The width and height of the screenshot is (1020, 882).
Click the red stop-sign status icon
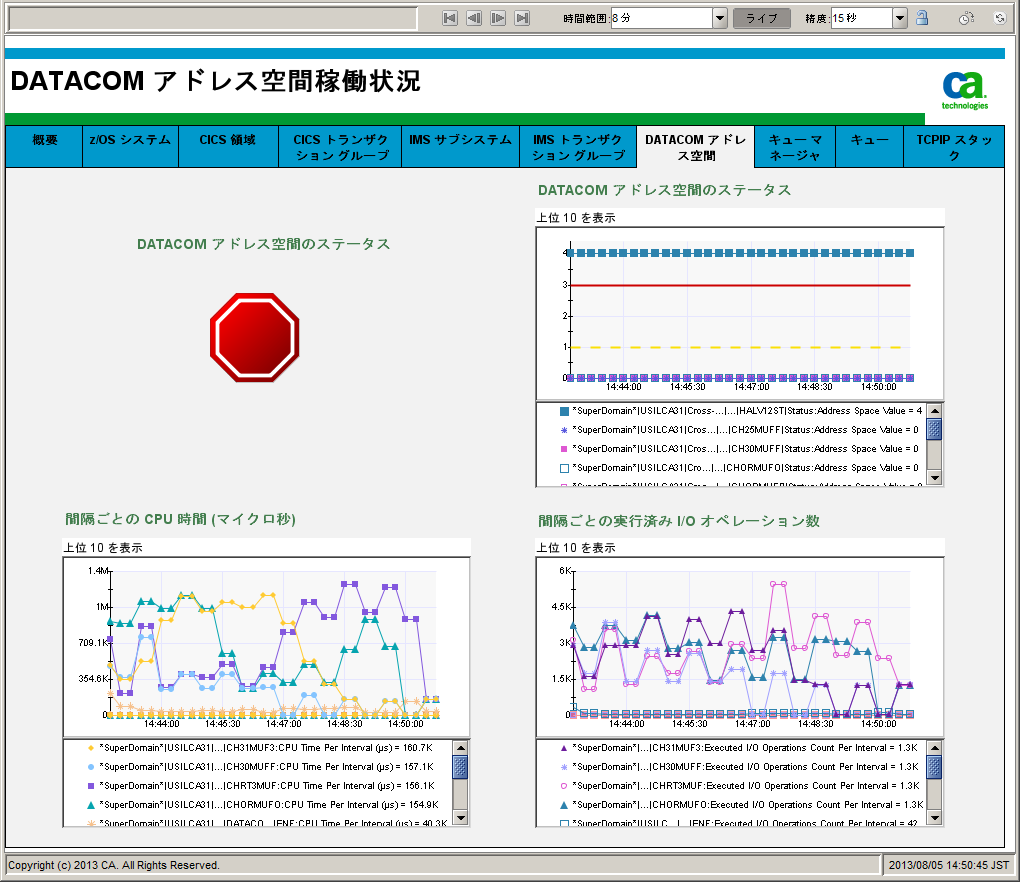pyautogui.click(x=254, y=336)
